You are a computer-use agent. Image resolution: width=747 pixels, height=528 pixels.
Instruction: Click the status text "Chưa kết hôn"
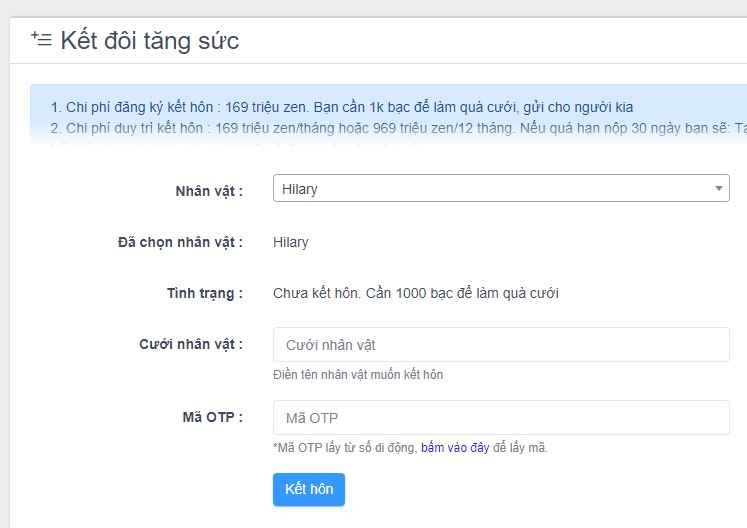point(317,293)
